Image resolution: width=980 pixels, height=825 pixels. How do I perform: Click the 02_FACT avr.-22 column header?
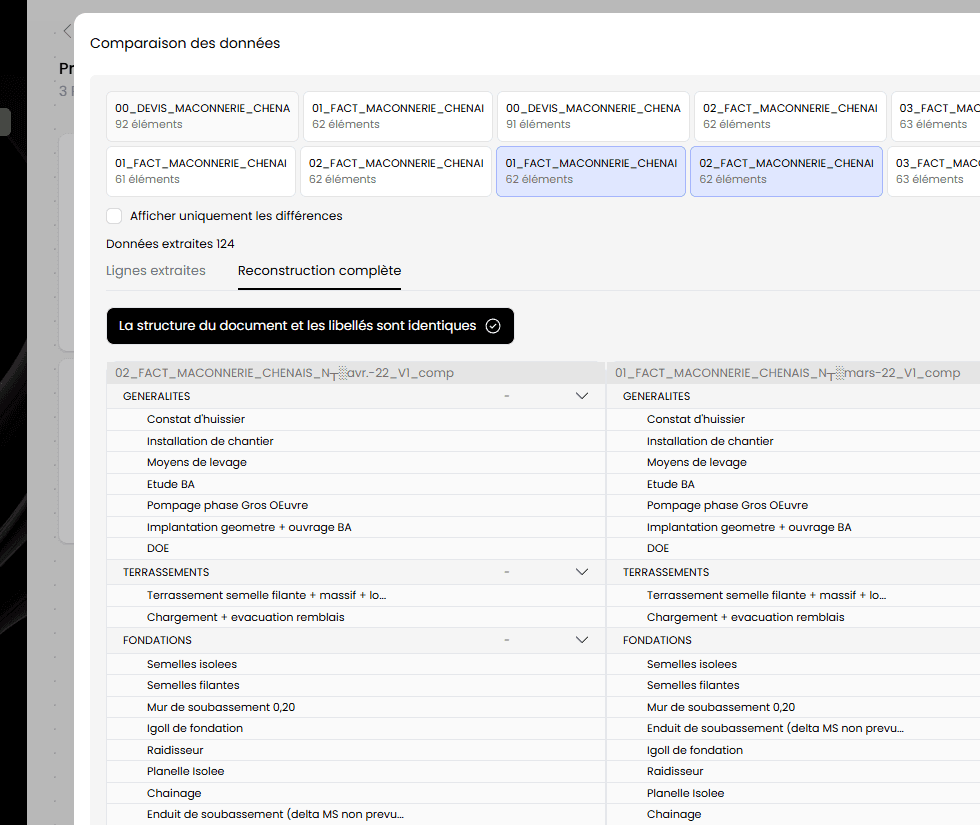pyautogui.click(x=356, y=372)
